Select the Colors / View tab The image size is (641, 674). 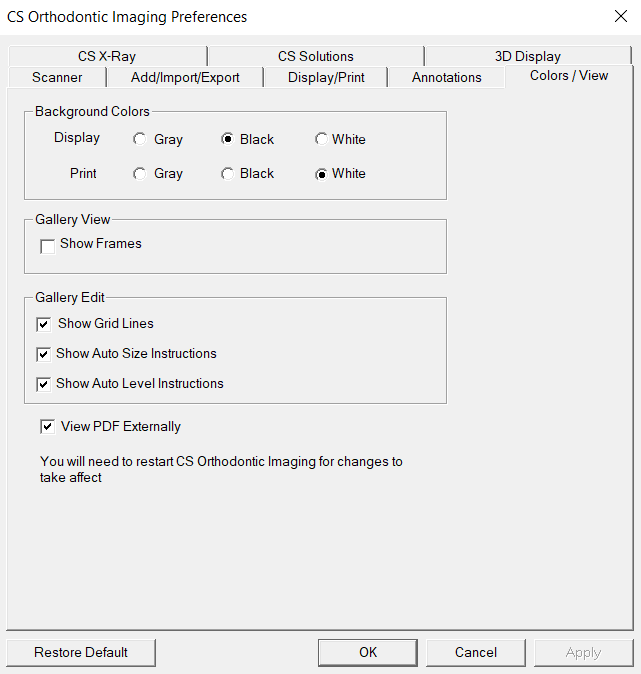(x=569, y=76)
